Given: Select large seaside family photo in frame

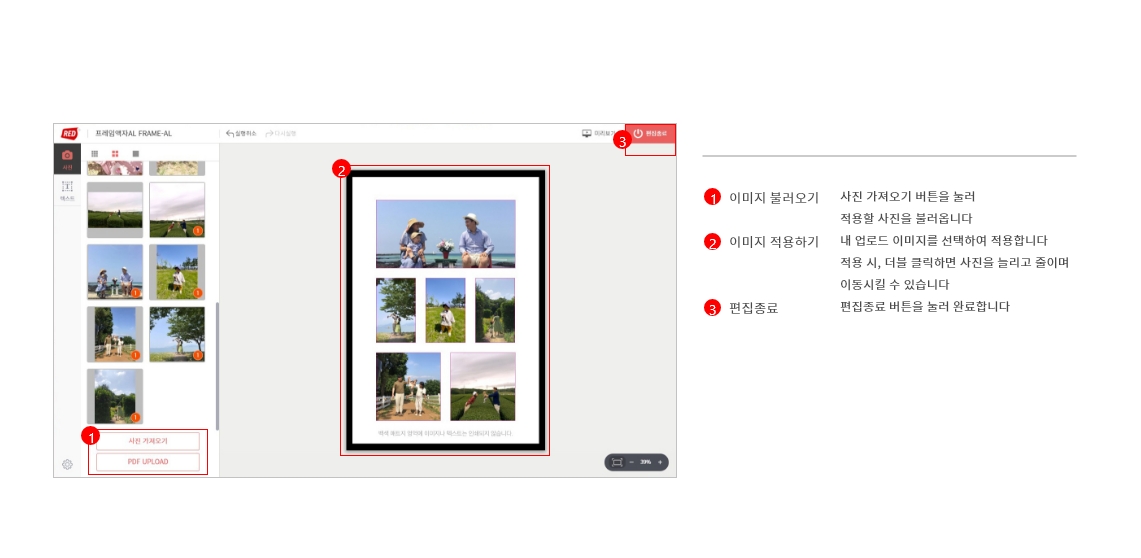Looking at the screenshot, I should [445, 234].
